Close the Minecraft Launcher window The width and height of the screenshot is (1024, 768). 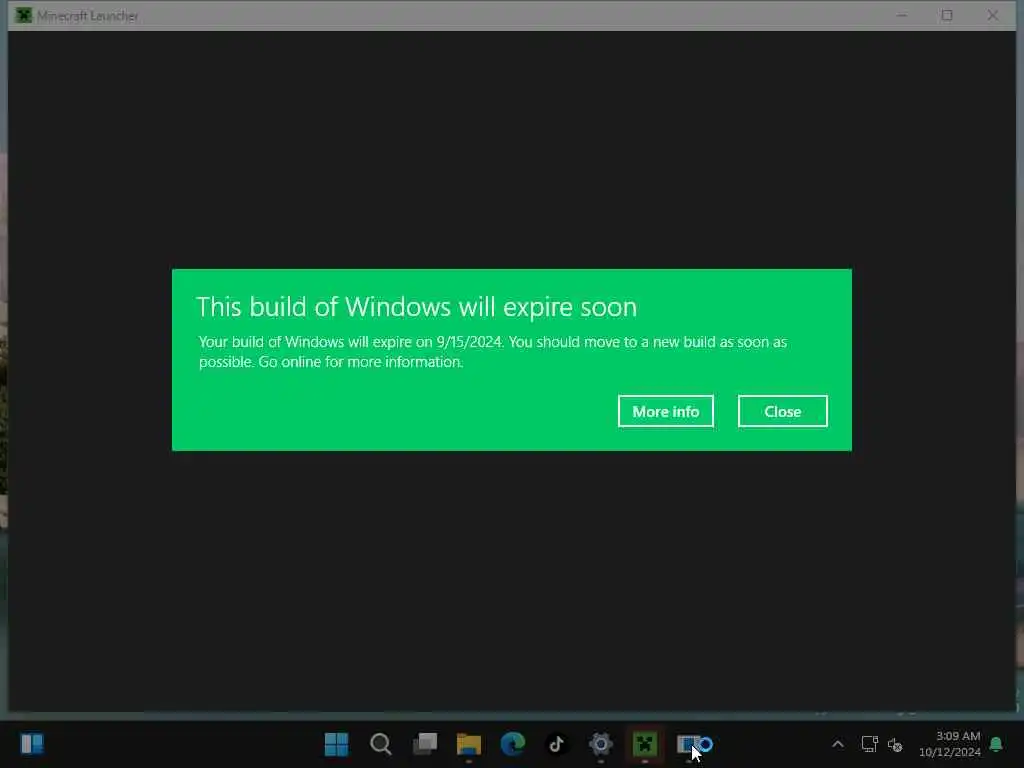click(993, 16)
